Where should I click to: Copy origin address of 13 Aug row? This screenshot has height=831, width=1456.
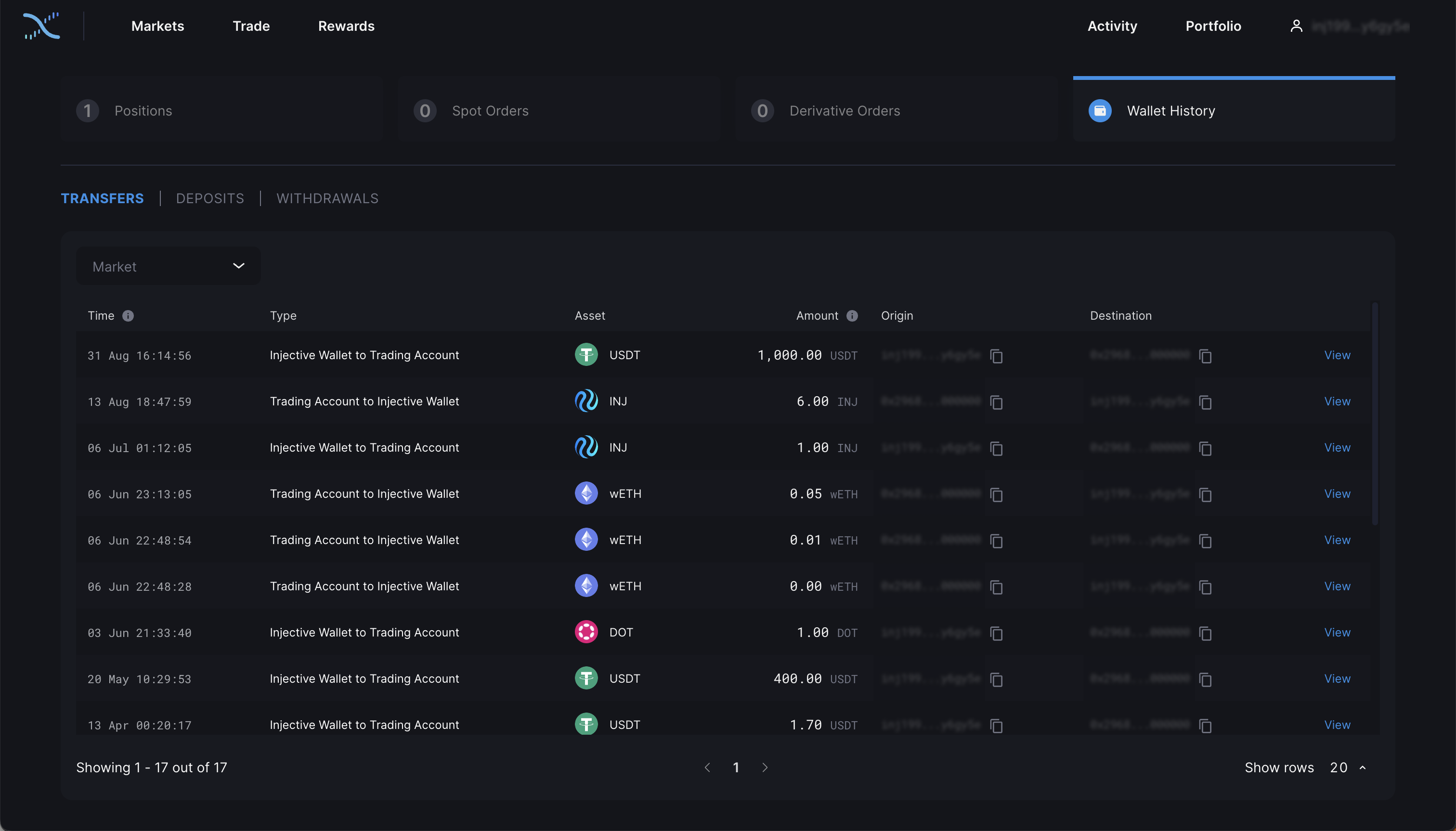tap(997, 403)
